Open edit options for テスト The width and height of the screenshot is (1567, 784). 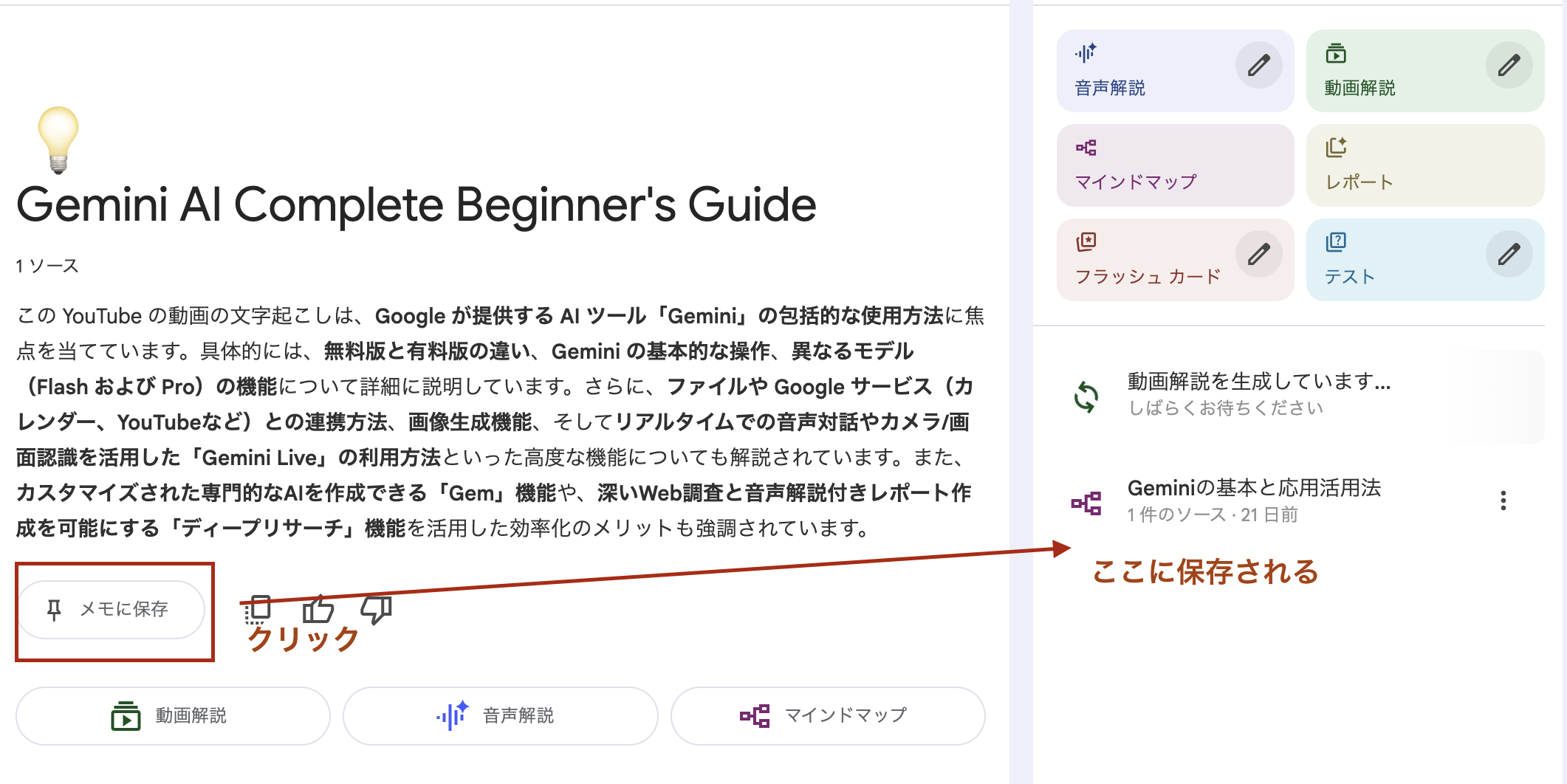[1508, 254]
